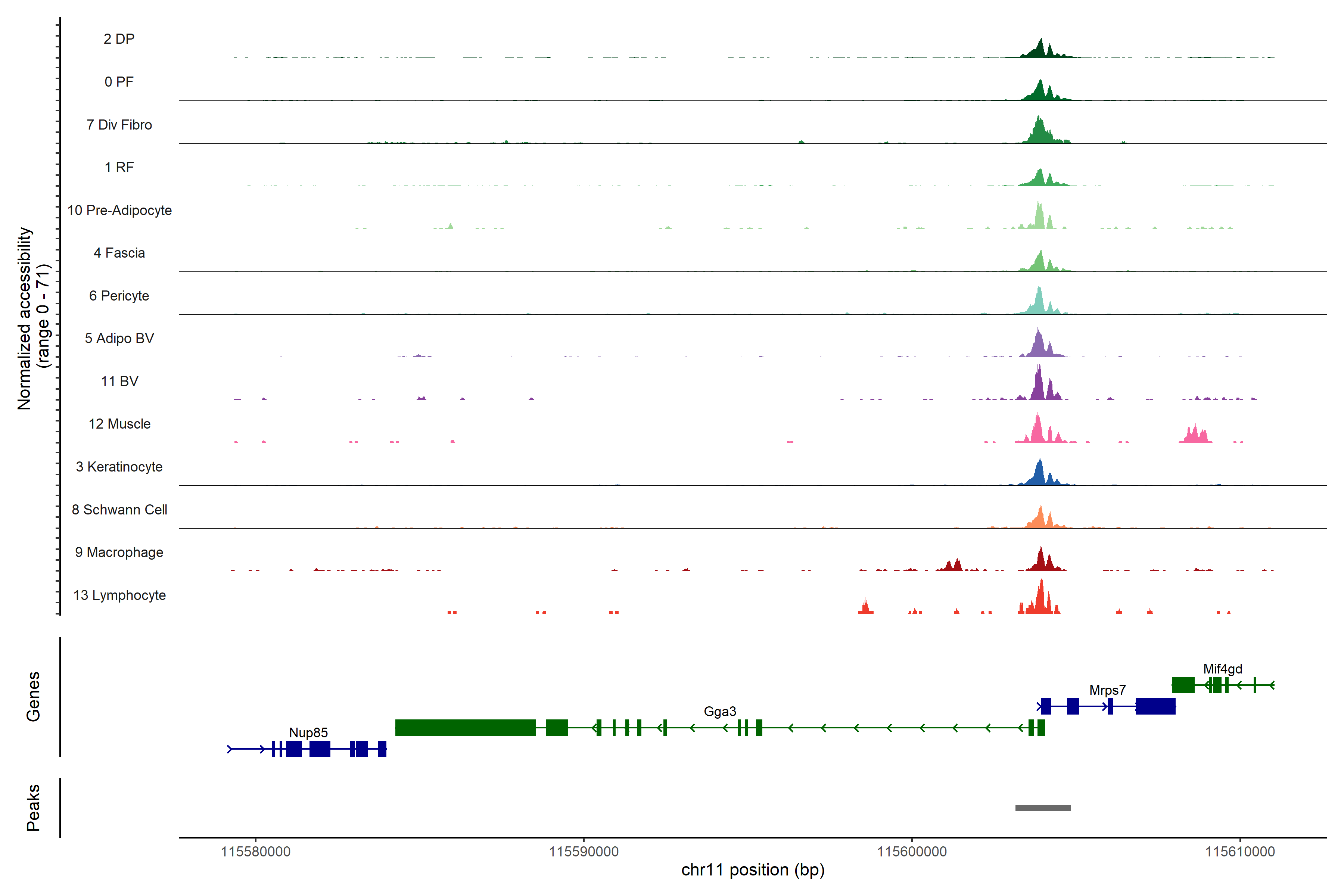
Task: Click the 2 DP track label
Action: coord(119,39)
